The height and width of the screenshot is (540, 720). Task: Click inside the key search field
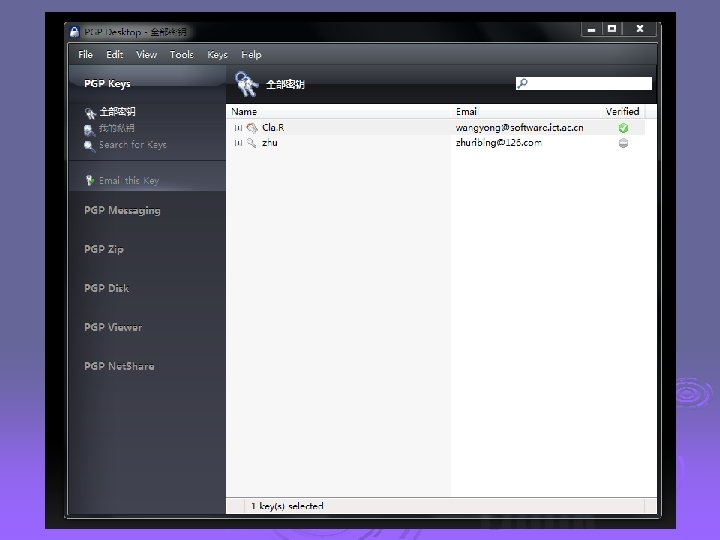coord(584,83)
